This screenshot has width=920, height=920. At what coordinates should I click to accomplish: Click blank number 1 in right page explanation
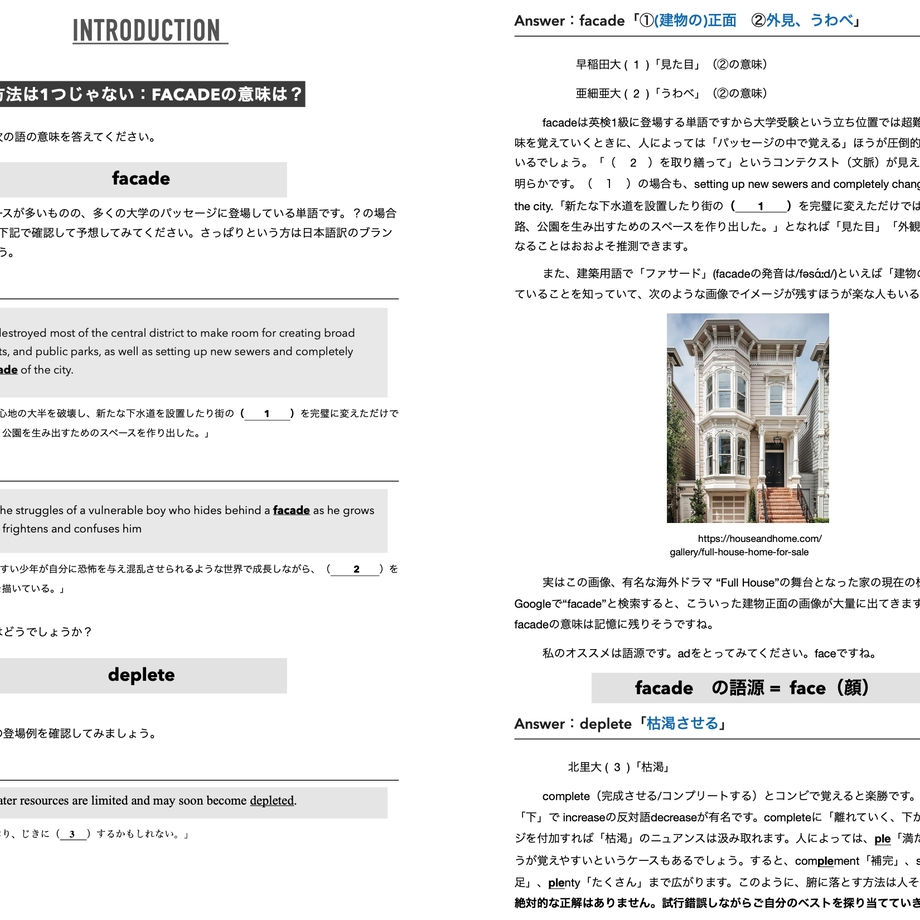pyautogui.click(x=760, y=206)
